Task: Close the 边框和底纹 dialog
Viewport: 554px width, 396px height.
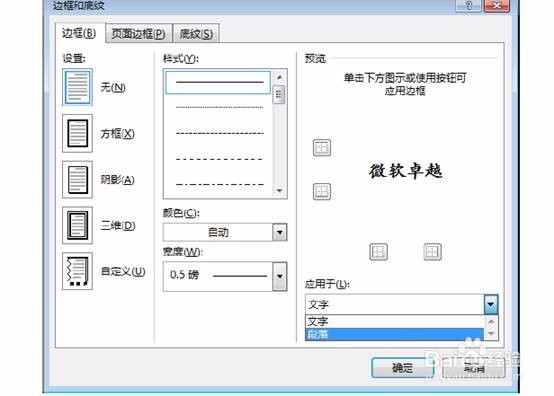Action: click(496, 5)
